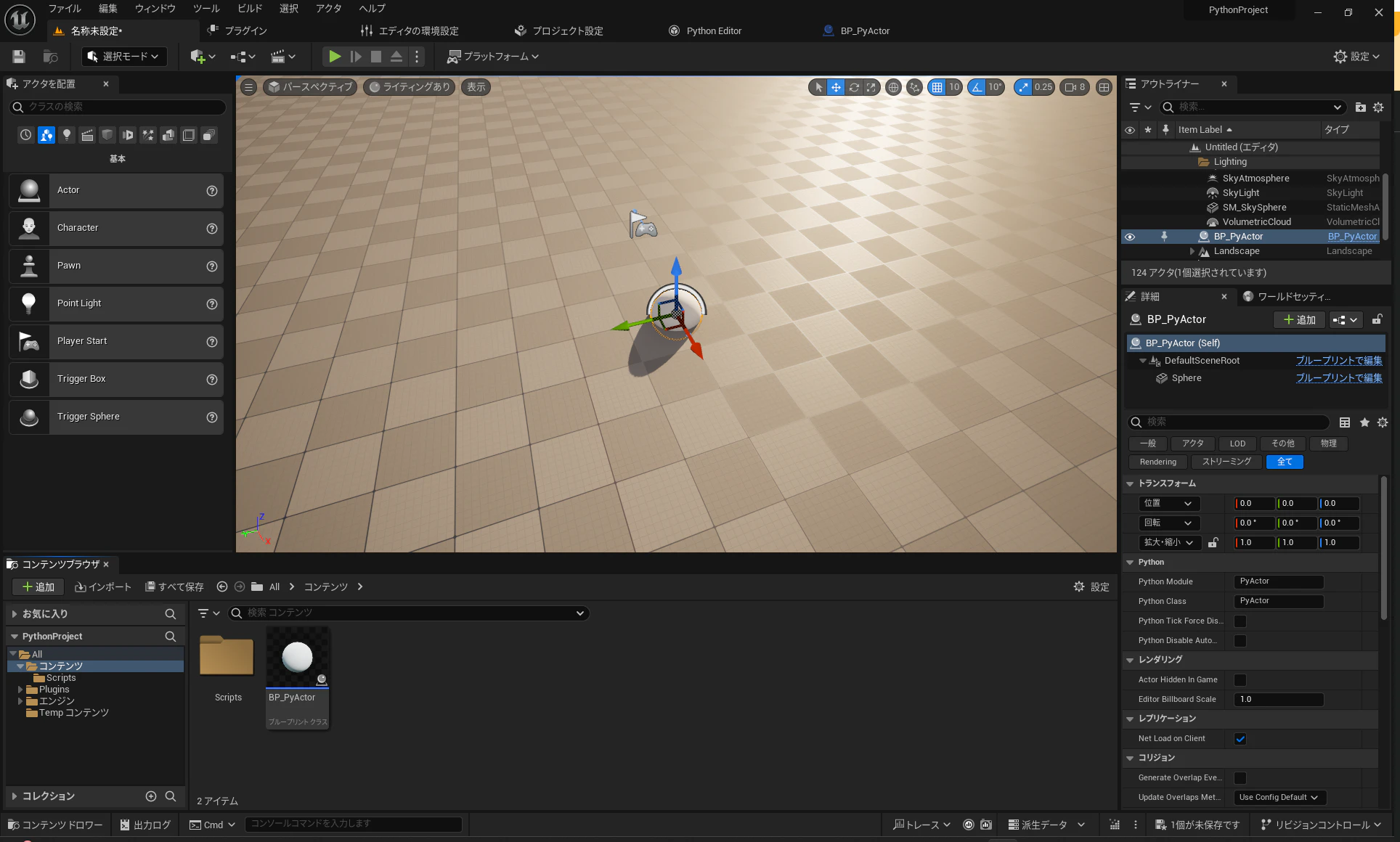Screen dimensions: 1400x842
Task: Open the ファイル menu
Action: [x=65, y=9]
